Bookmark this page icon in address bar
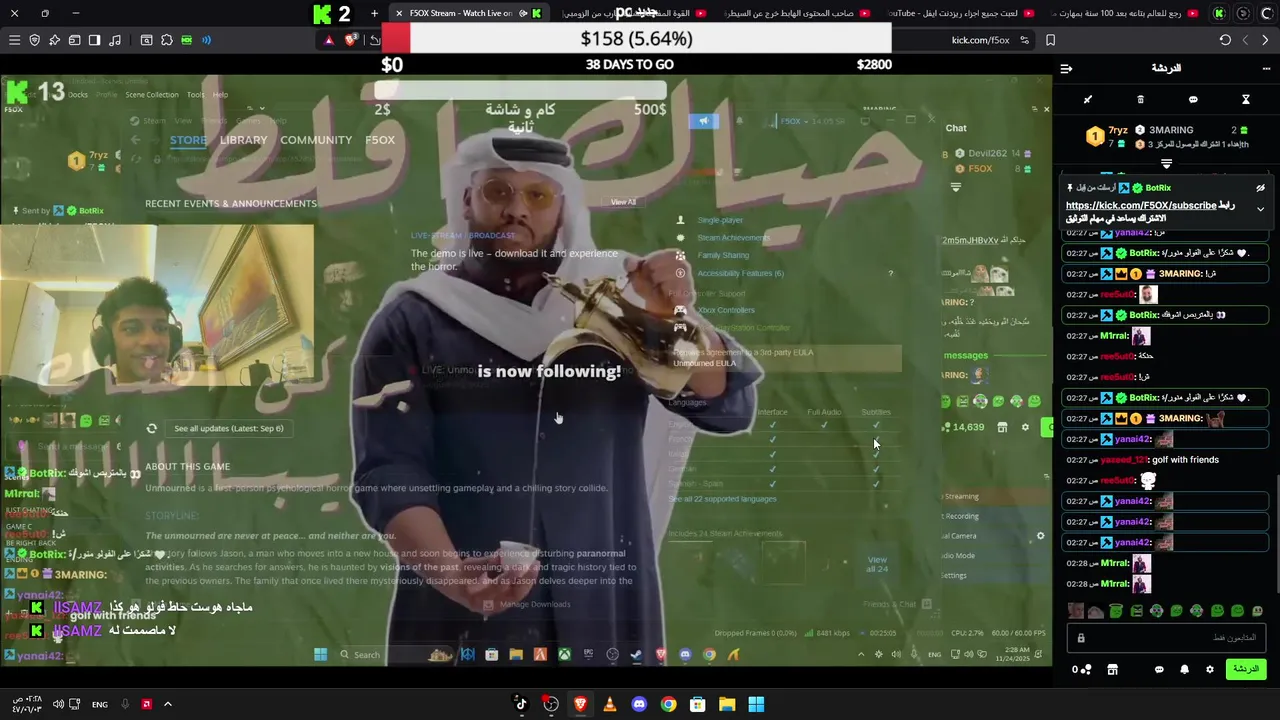1280x720 pixels. [1050, 40]
